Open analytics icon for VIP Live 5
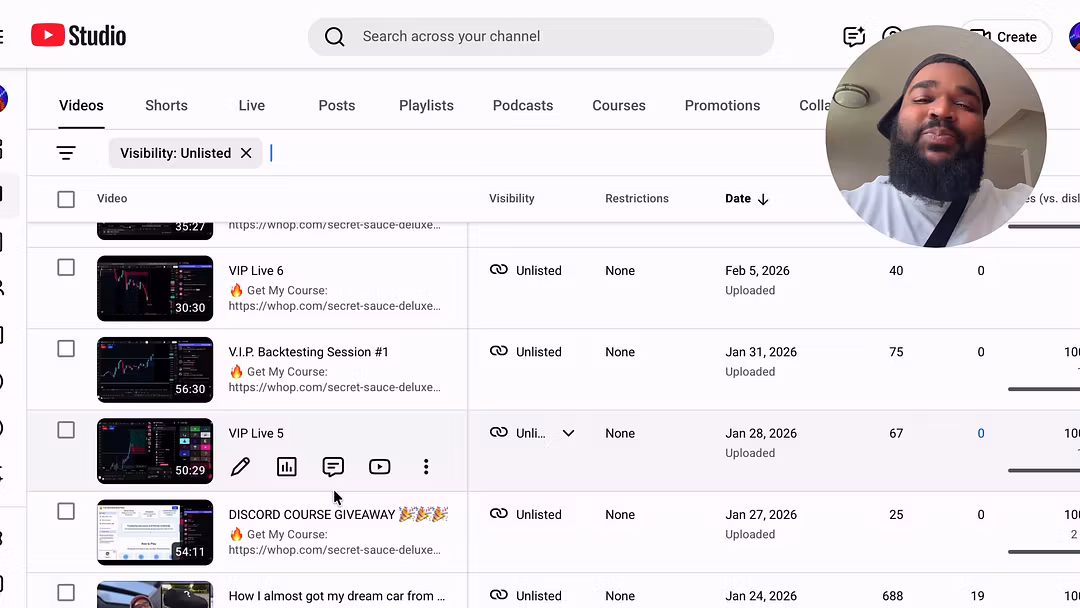This screenshot has width=1080, height=608. [287, 467]
